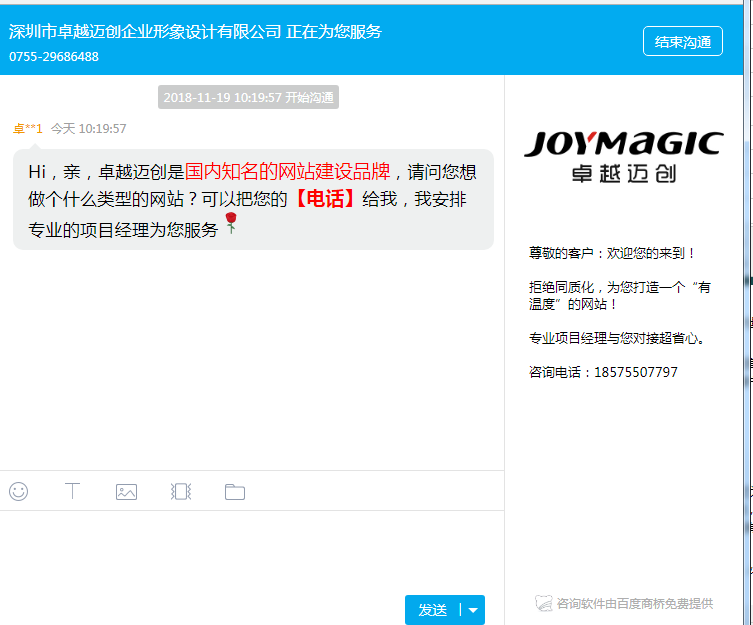
Task: Click 结束沟通 to end the chat
Action: point(682,42)
